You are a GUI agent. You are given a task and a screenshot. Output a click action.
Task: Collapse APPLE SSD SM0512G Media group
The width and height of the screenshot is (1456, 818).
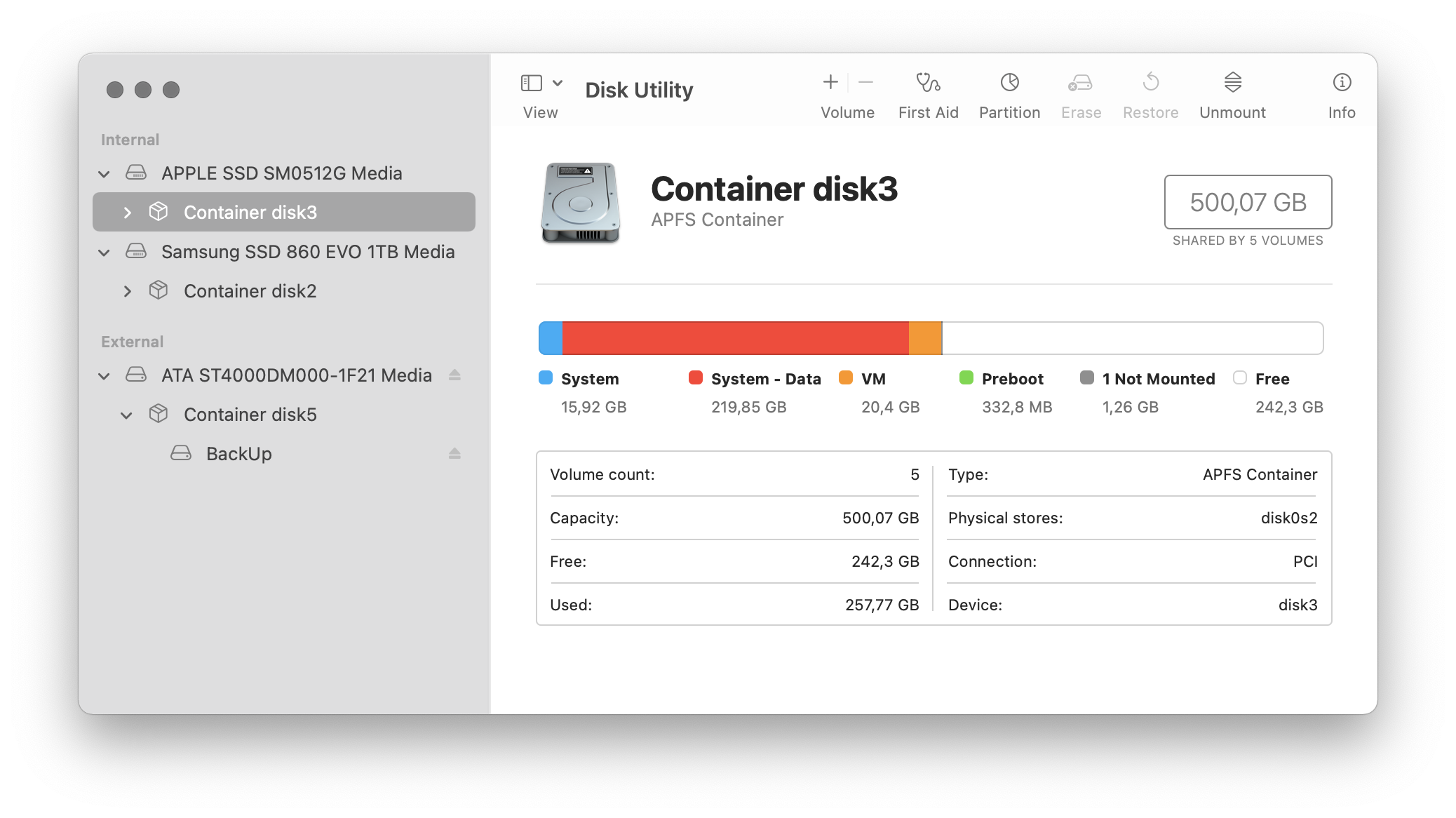(104, 174)
